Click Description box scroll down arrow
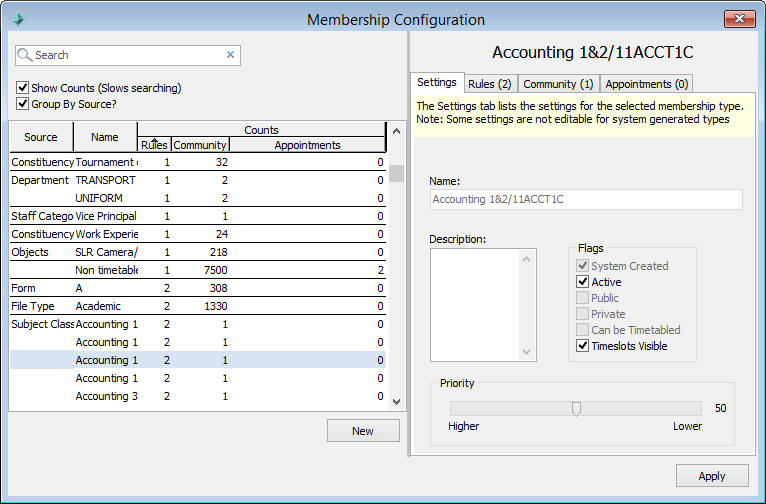Screen dimensions: 766x504 click(x=526, y=352)
